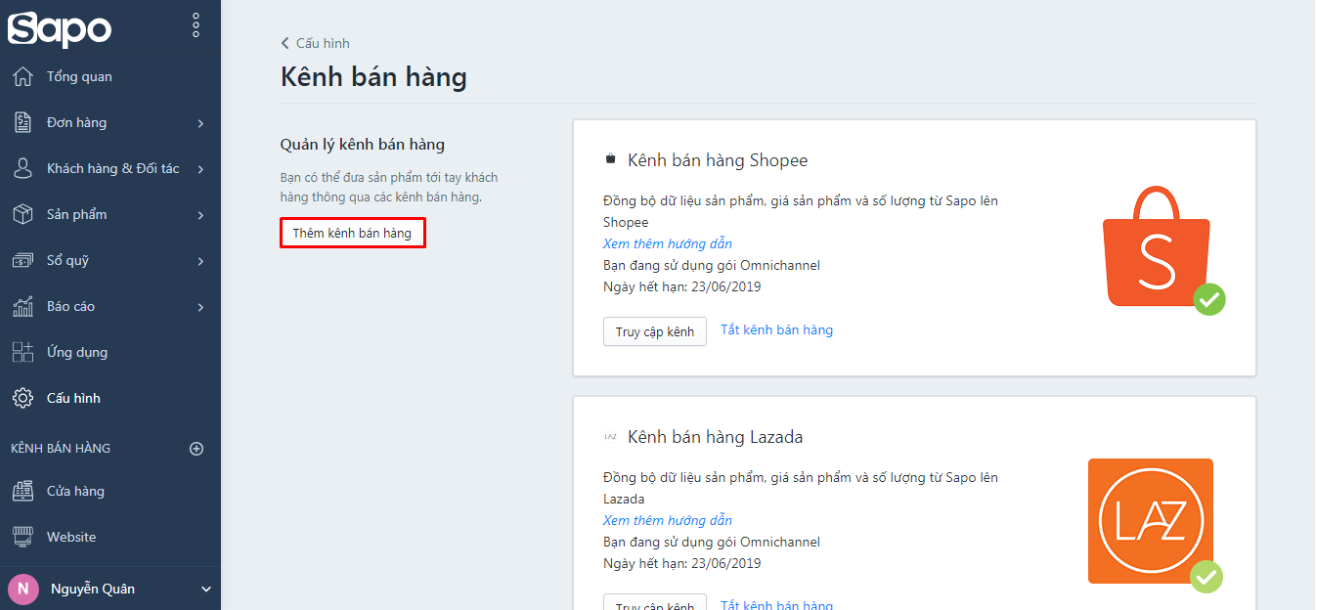Image resolution: width=1317 pixels, height=610 pixels.
Task: Click the Kênh bán hàng Shopee title
Action: [717, 160]
